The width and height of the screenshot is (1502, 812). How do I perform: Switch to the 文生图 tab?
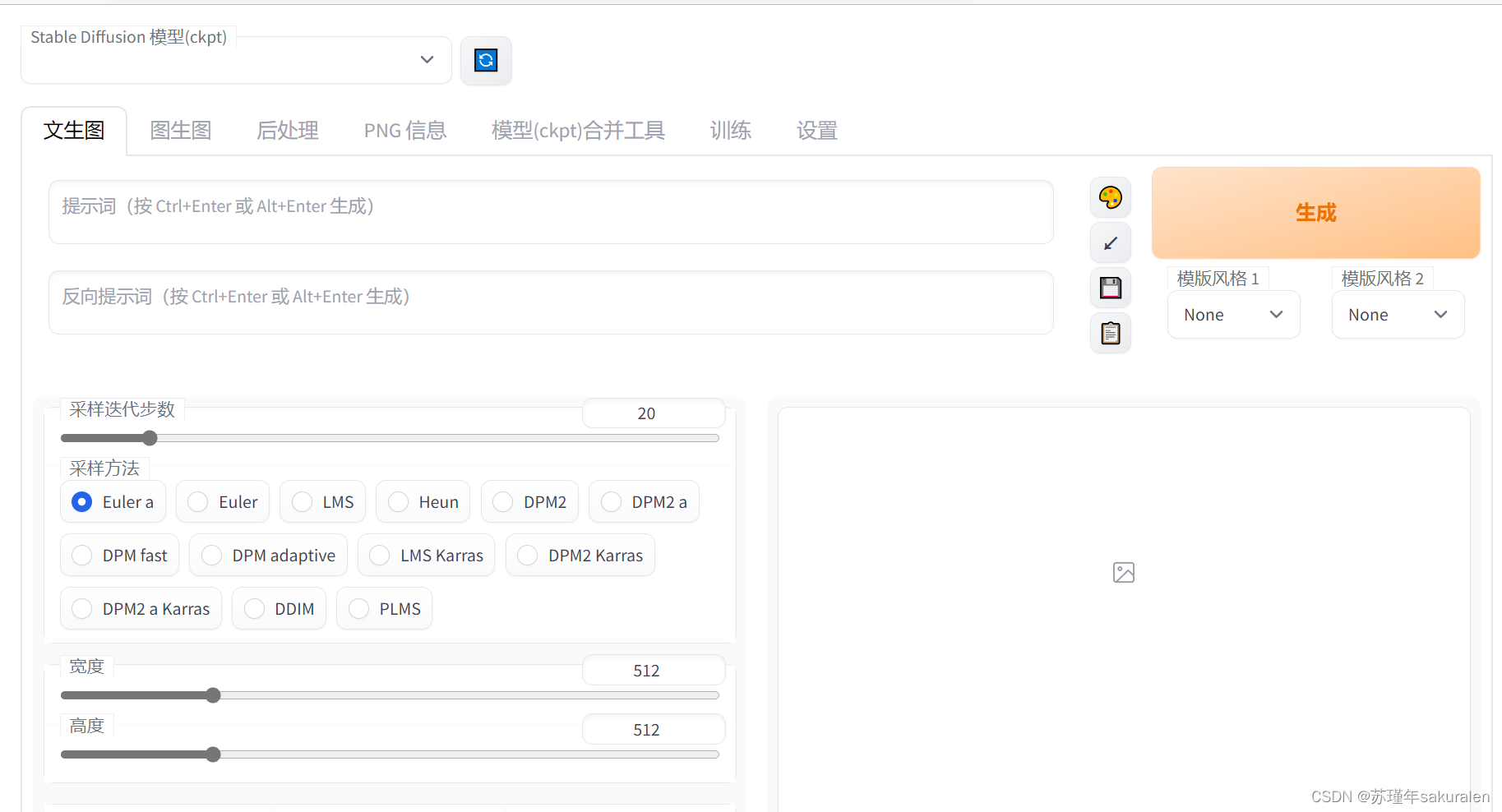pos(74,131)
